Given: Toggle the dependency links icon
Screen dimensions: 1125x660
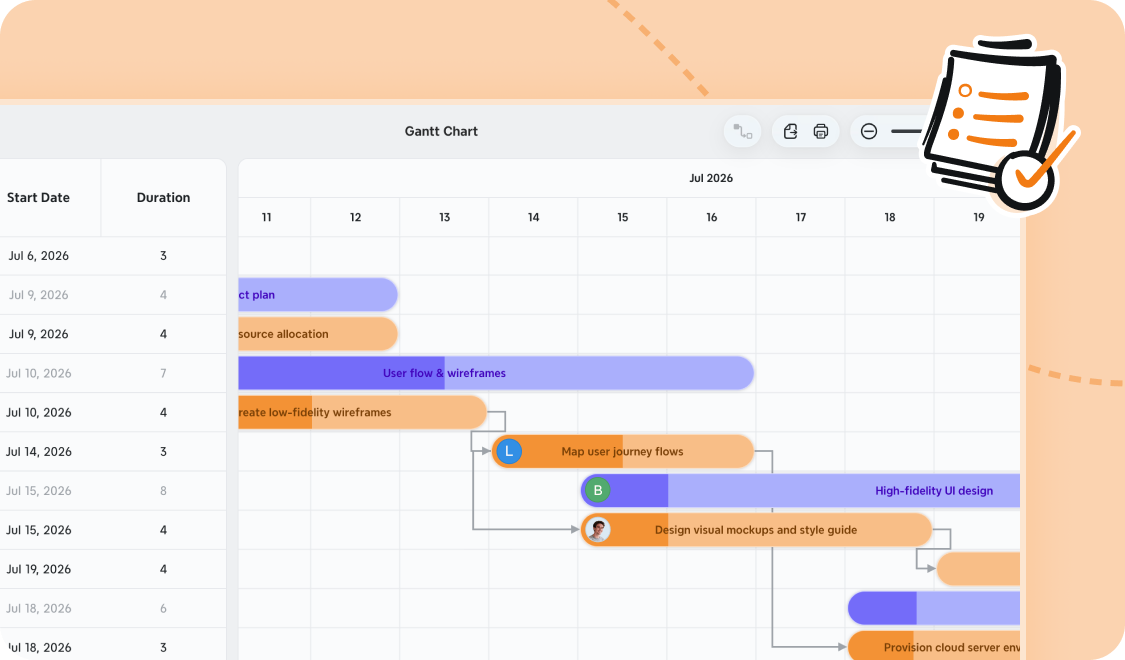Looking at the screenshot, I should point(743,131).
